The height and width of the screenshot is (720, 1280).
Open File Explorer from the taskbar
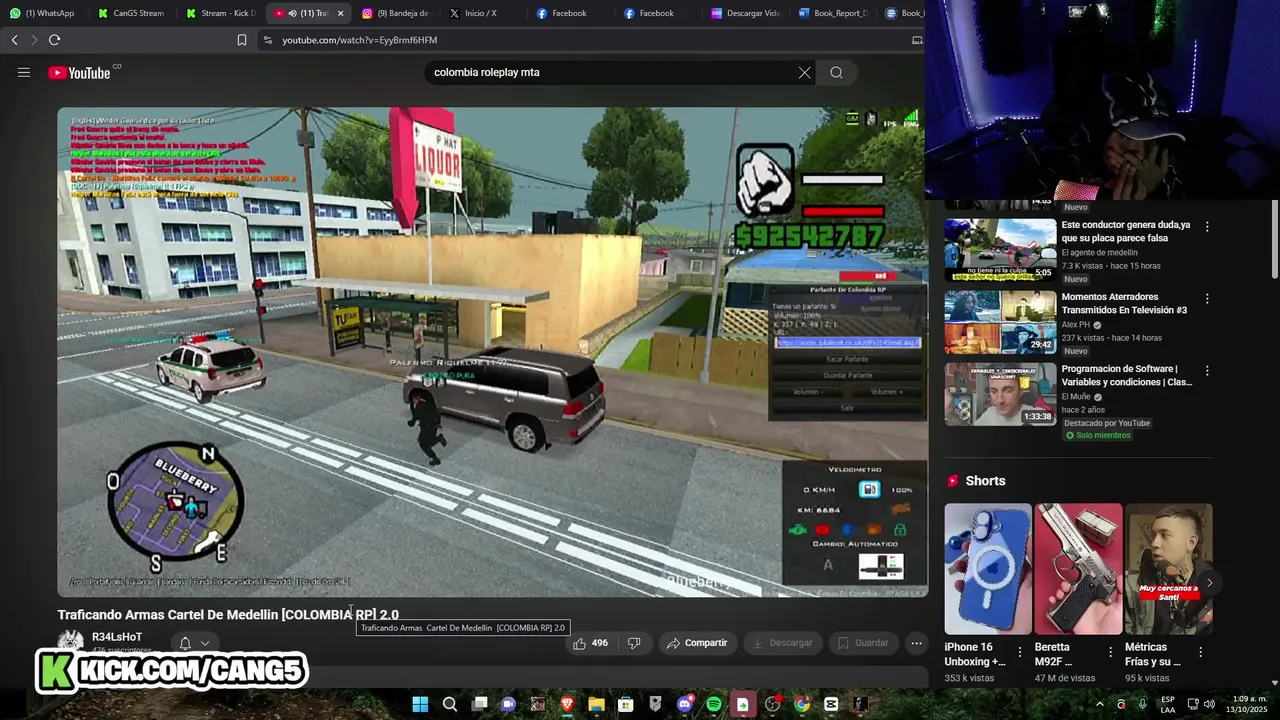click(596, 704)
